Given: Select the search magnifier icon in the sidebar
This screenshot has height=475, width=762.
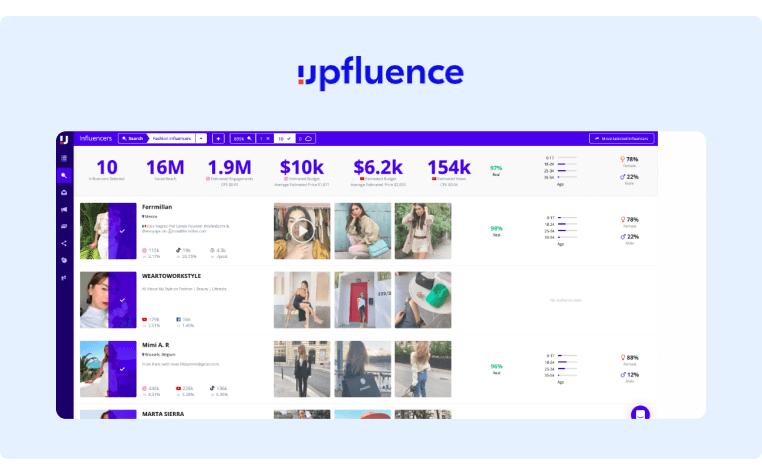Looking at the screenshot, I should click(x=64, y=175).
